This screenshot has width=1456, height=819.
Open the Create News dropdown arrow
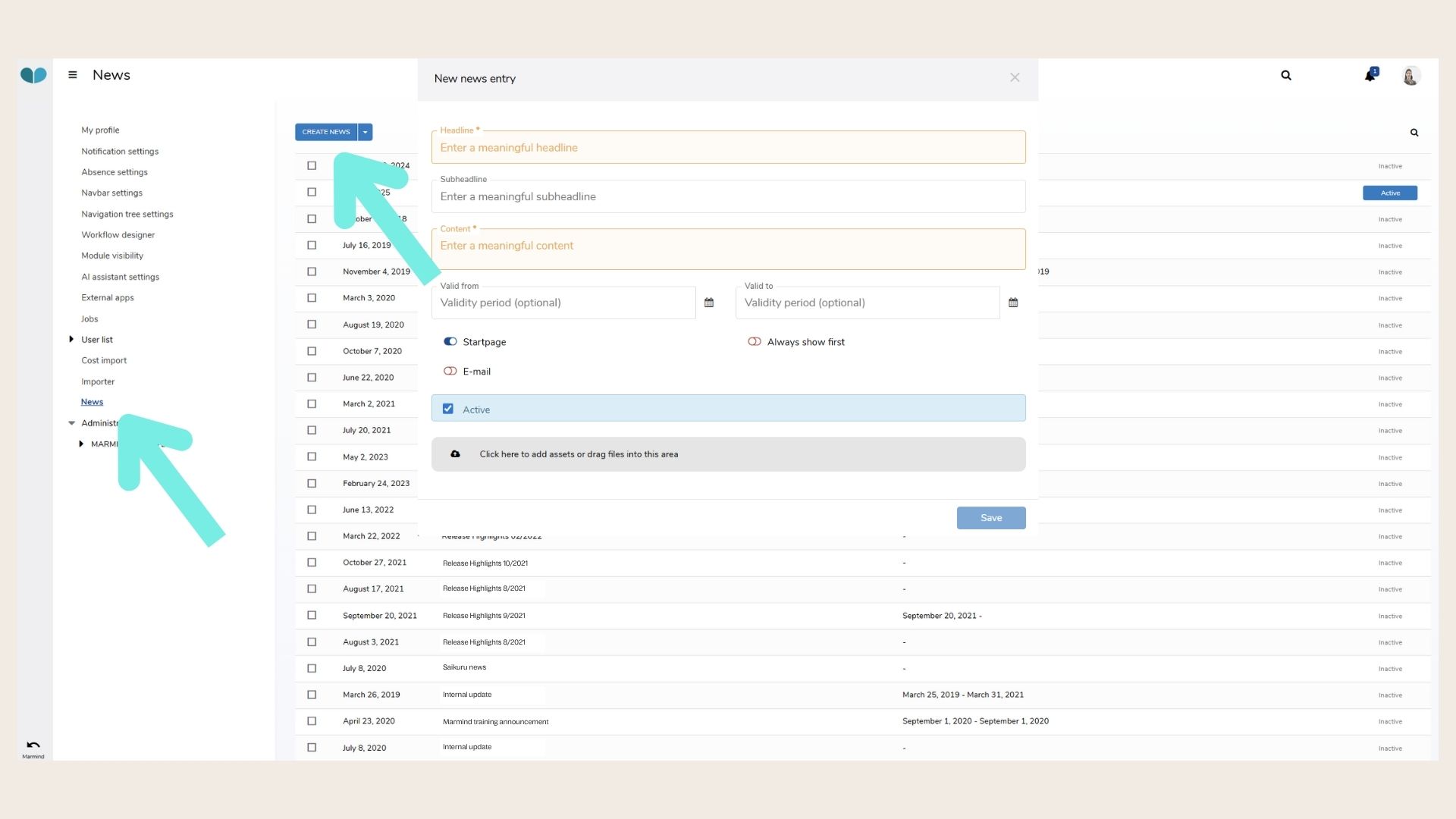click(366, 132)
